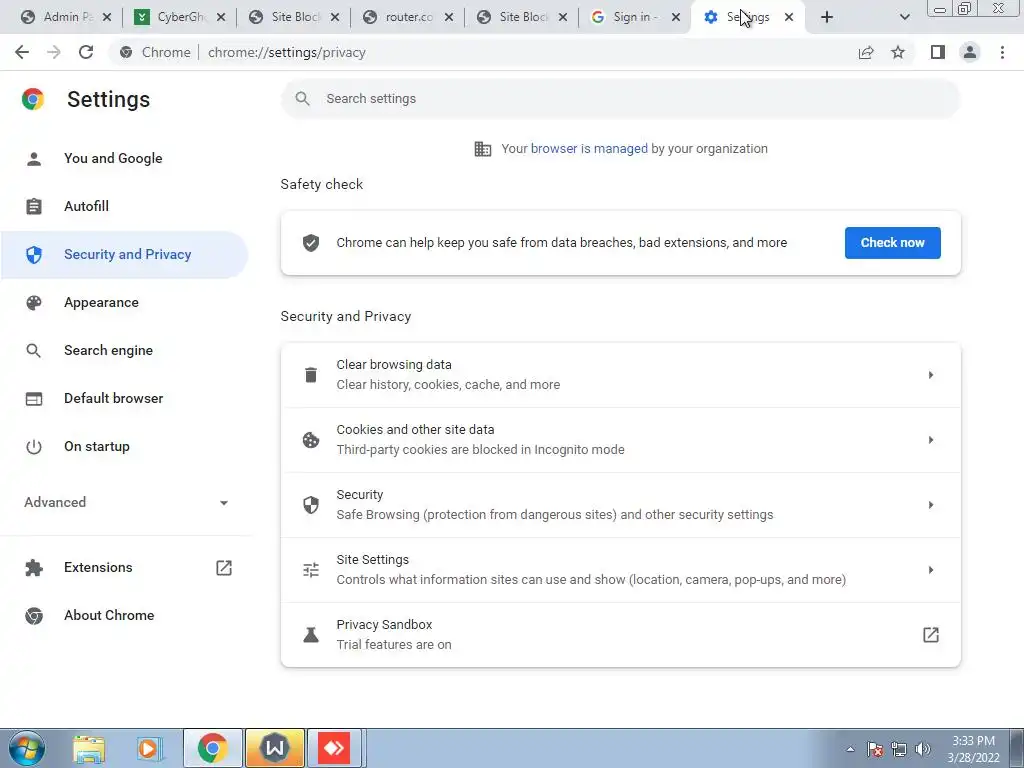Click the volume speaker icon in system tray
This screenshot has width=1024, height=768.
click(x=923, y=749)
